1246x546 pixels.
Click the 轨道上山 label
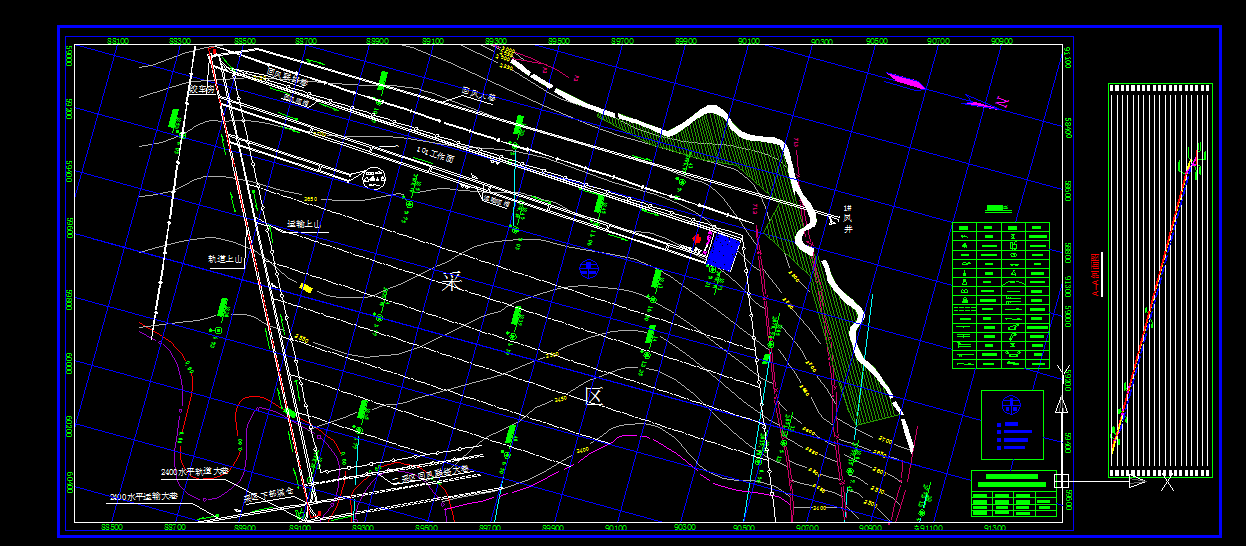(x=226, y=259)
